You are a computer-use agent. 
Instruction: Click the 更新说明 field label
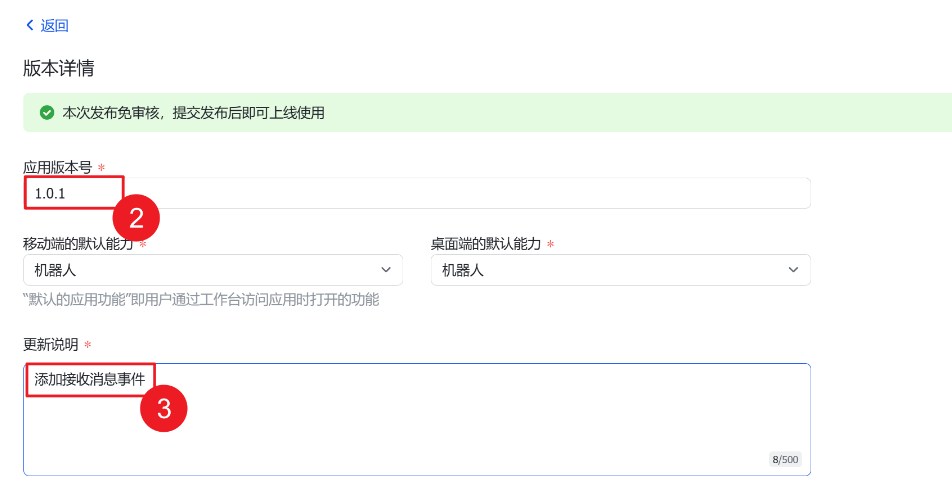(x=50, y=345)
